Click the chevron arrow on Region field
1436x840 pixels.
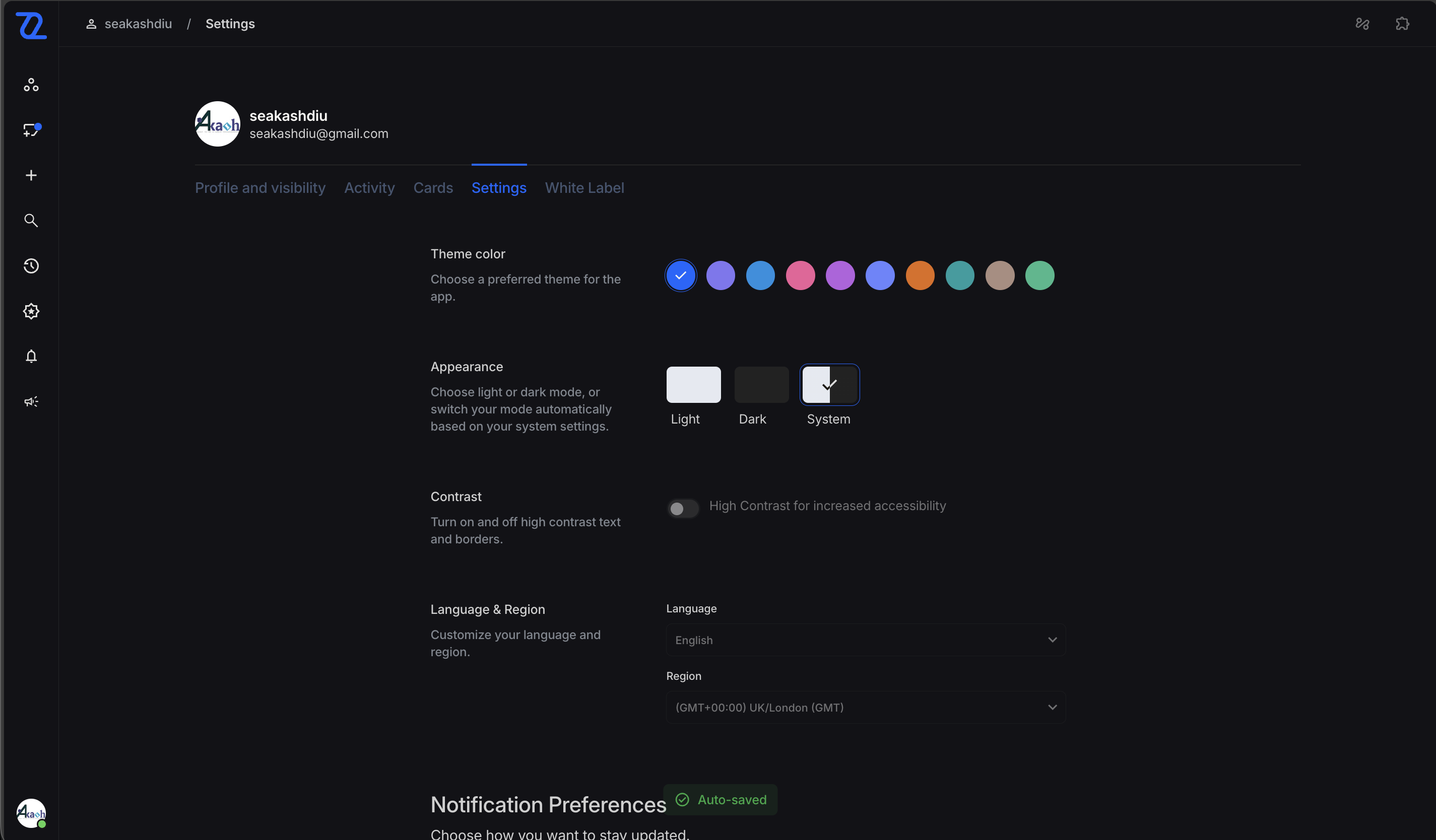[1052, 708]
